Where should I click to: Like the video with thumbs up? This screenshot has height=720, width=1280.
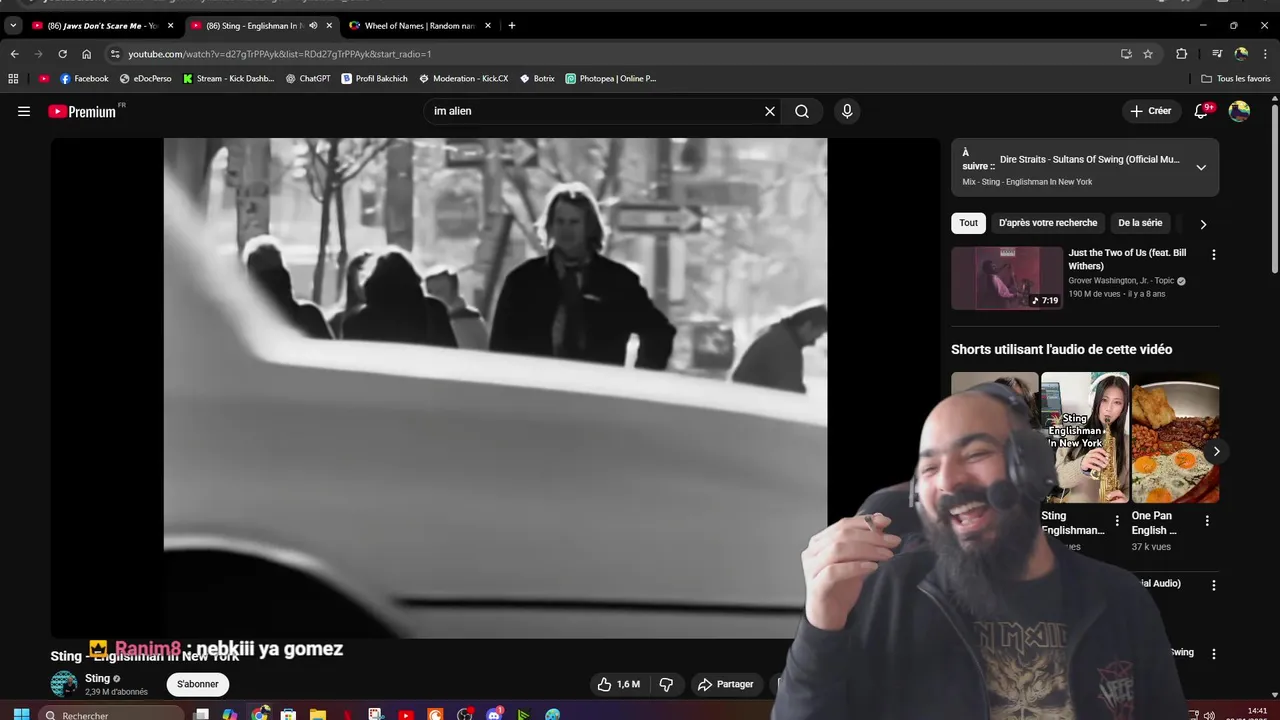[x=619, y=684]
